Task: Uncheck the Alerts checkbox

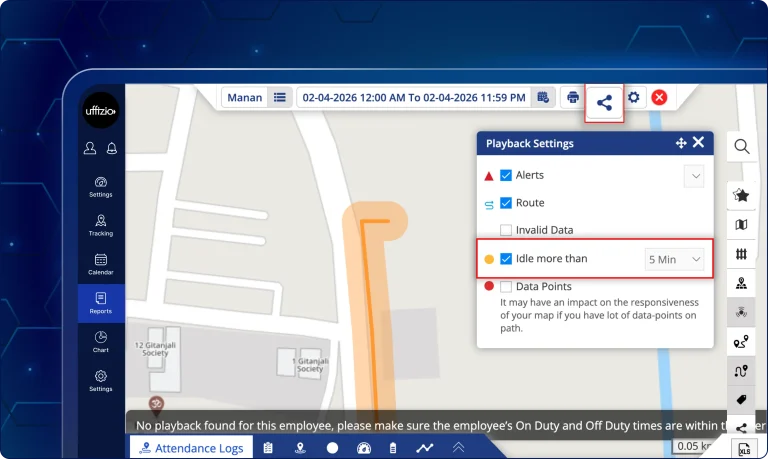Action: [x=506, y=175]
